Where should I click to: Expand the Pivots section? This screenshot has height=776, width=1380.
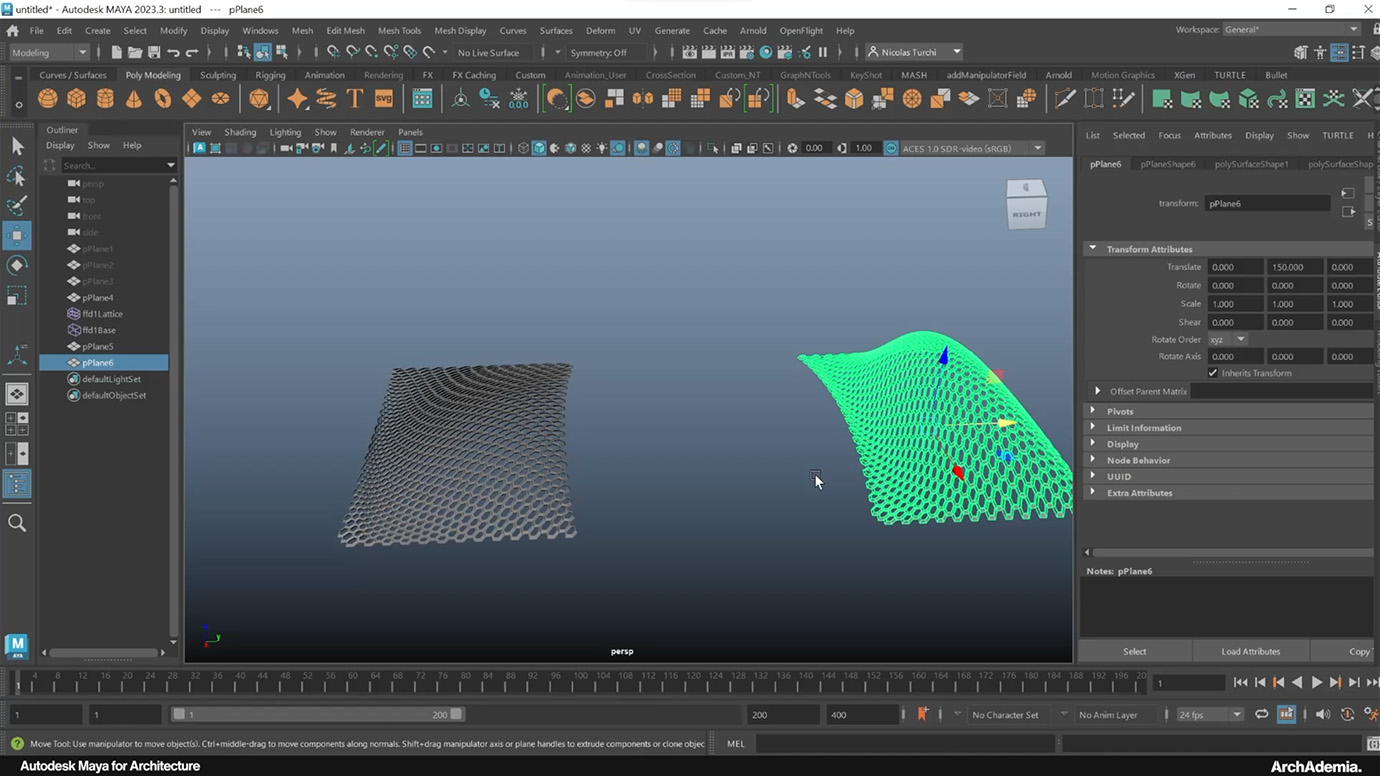coord(1120,411)
